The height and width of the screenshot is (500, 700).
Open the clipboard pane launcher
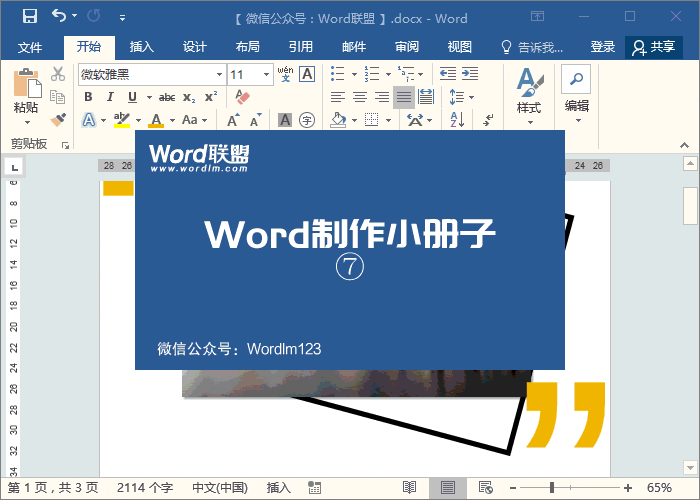[65, 145]
